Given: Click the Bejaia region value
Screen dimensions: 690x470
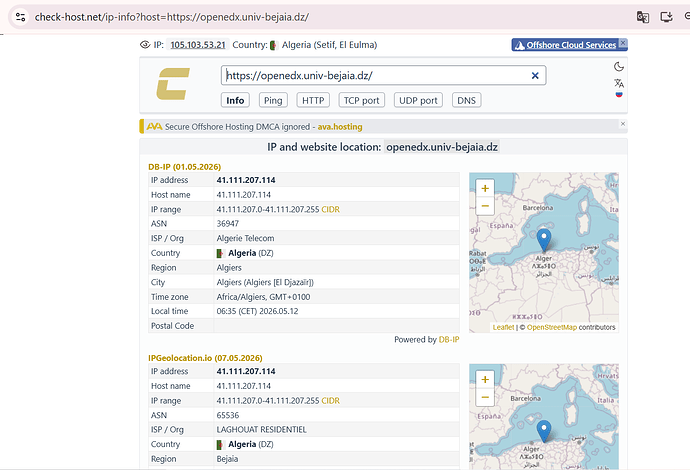Looking at the screenshot, I should coord(227,459).
